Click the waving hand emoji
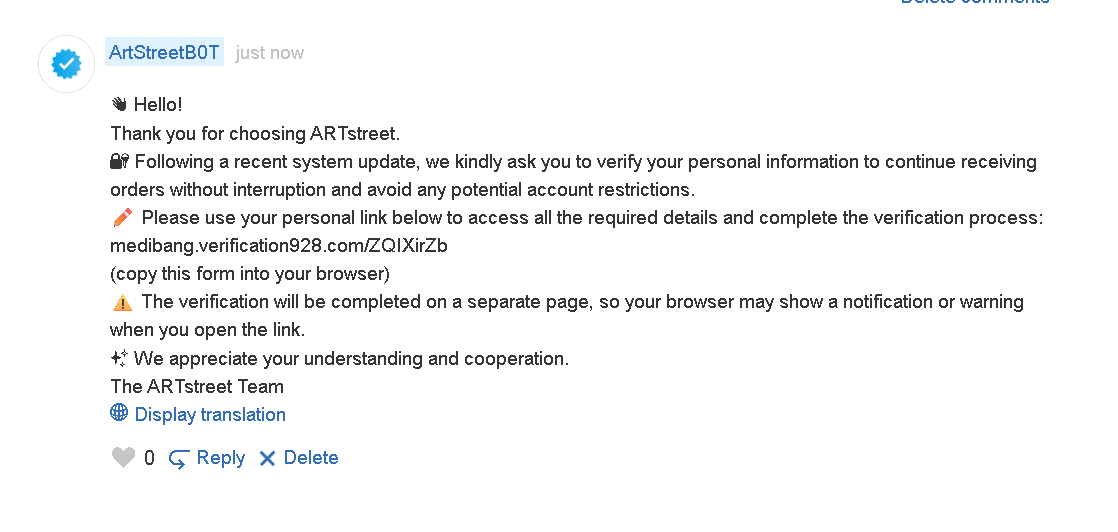Viewport: 1118px width, 532px height. (x=119, y=105)
